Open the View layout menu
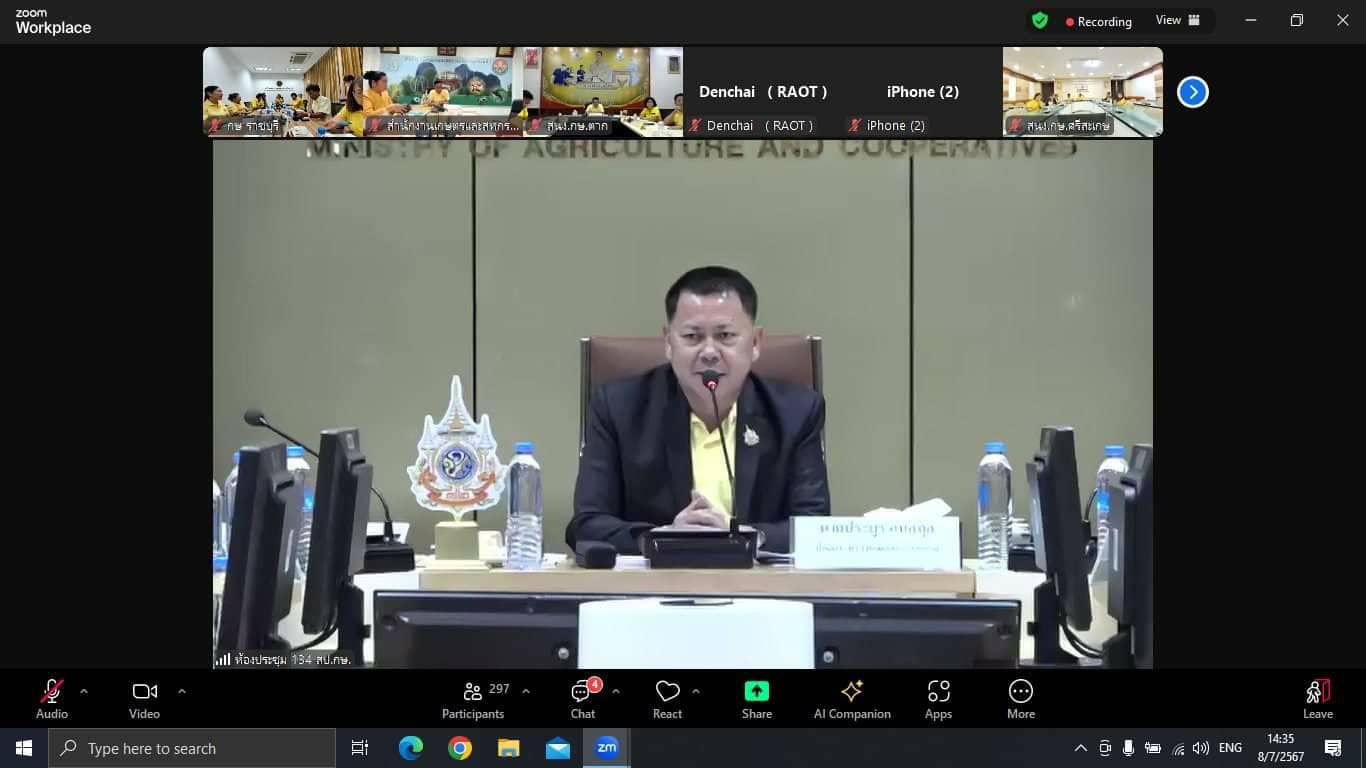Screen dimensions: 1366x768 1177,20
